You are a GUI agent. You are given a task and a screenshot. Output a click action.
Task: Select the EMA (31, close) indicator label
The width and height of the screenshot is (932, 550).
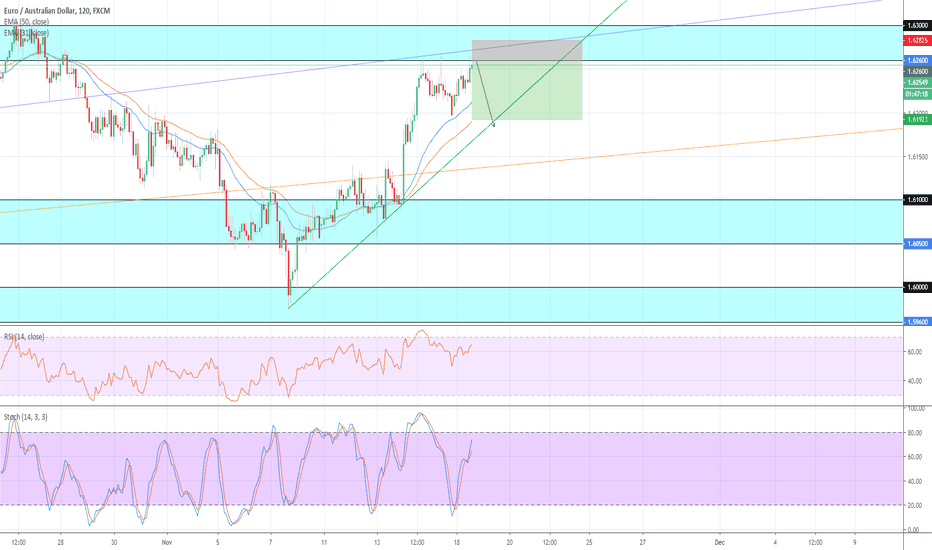point(26,33)
